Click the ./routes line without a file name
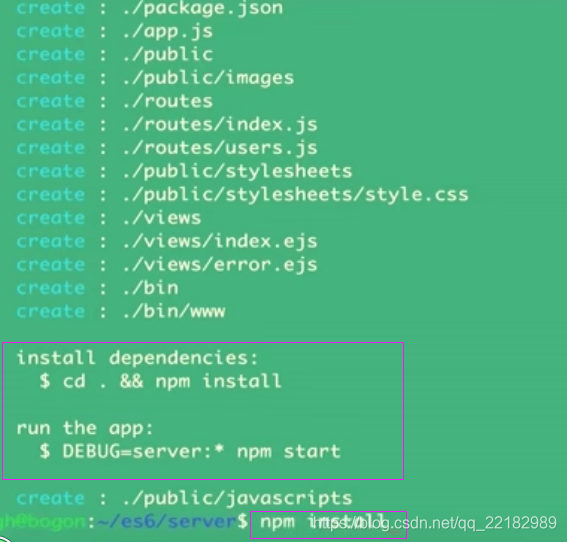567x542 pixels. pyautogui.click(x=167, y=102)
